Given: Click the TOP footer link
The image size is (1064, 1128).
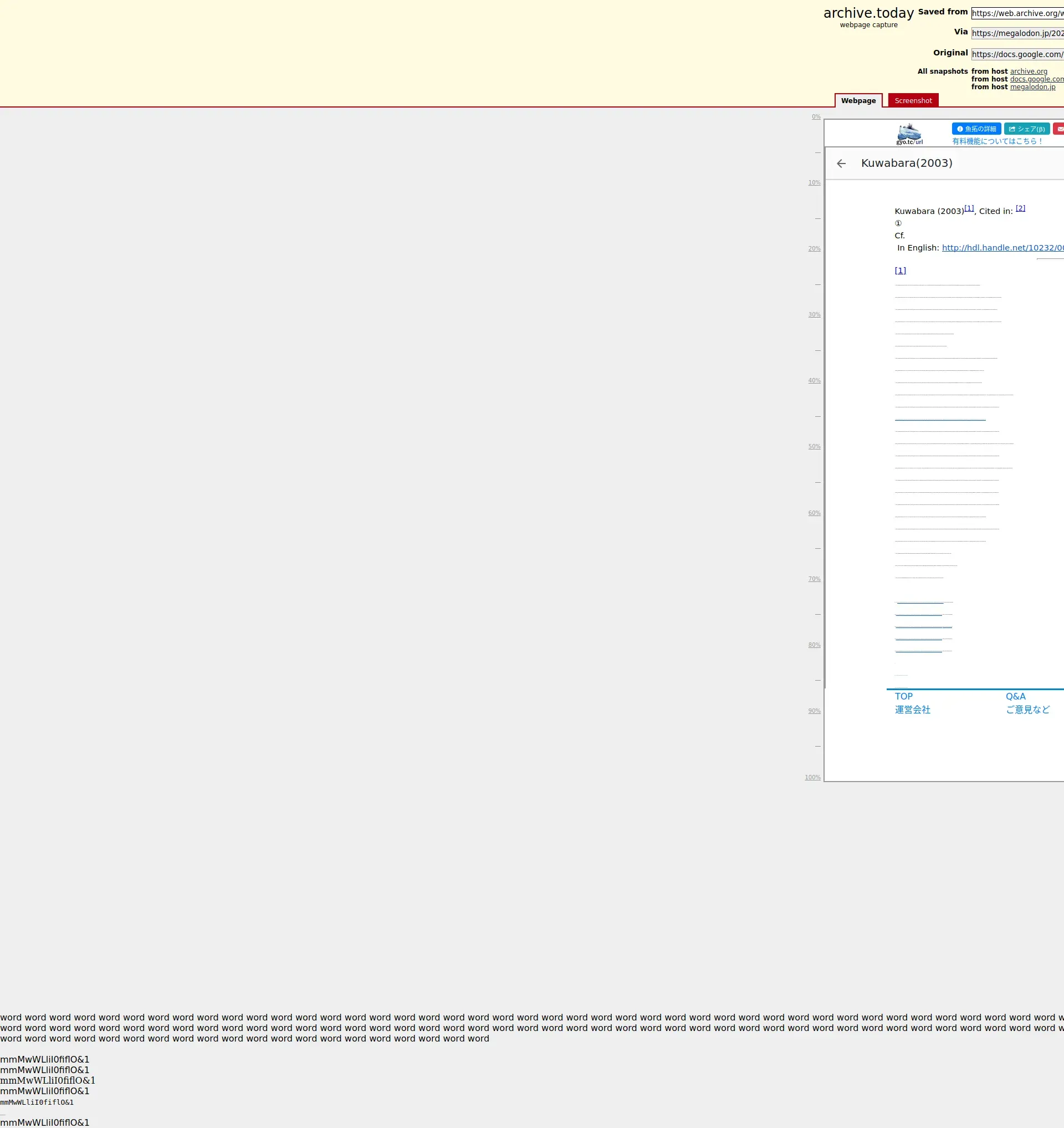Looking at the screenshot, I should (x=903, y=696).
